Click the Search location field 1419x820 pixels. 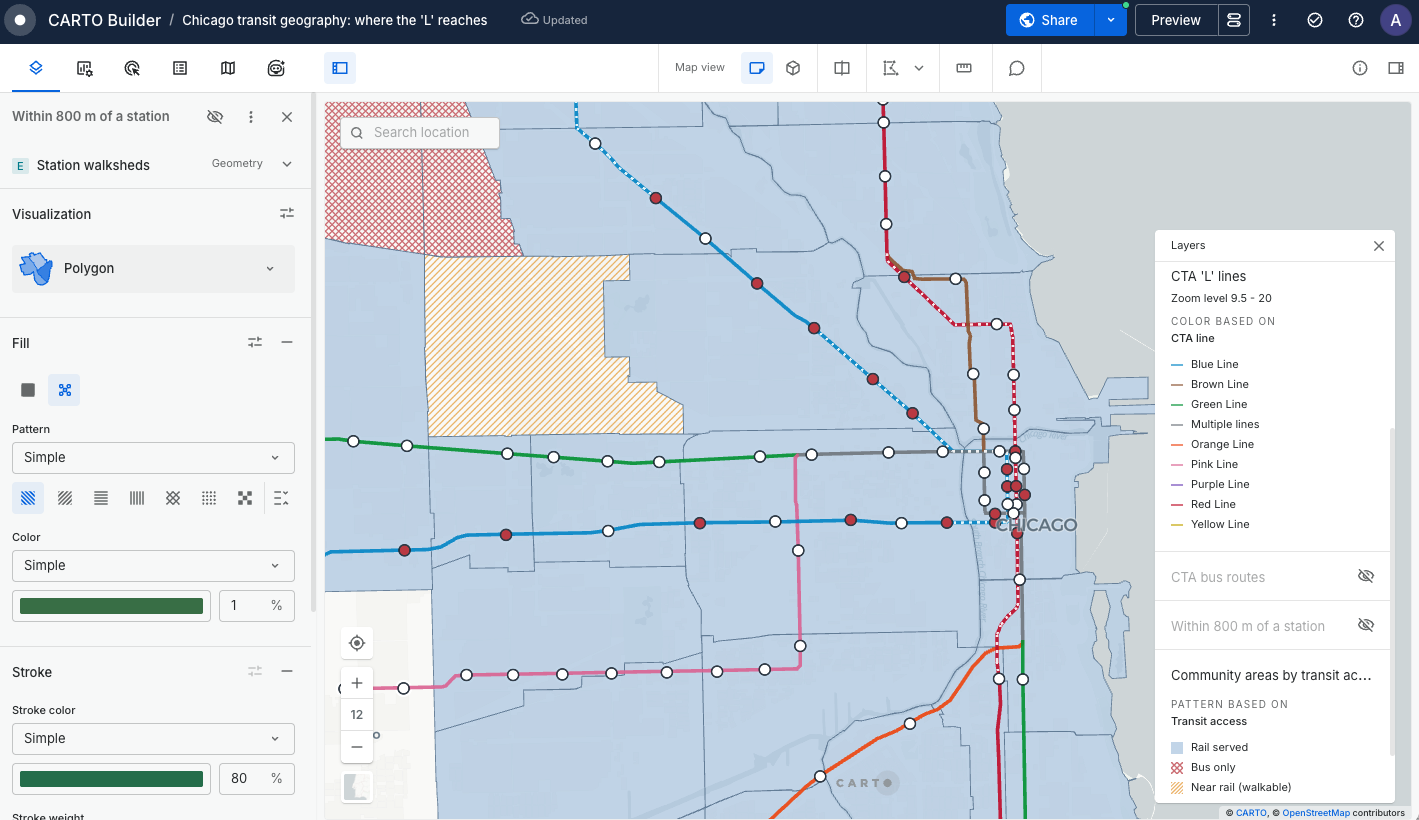click(x=419, y=132)
